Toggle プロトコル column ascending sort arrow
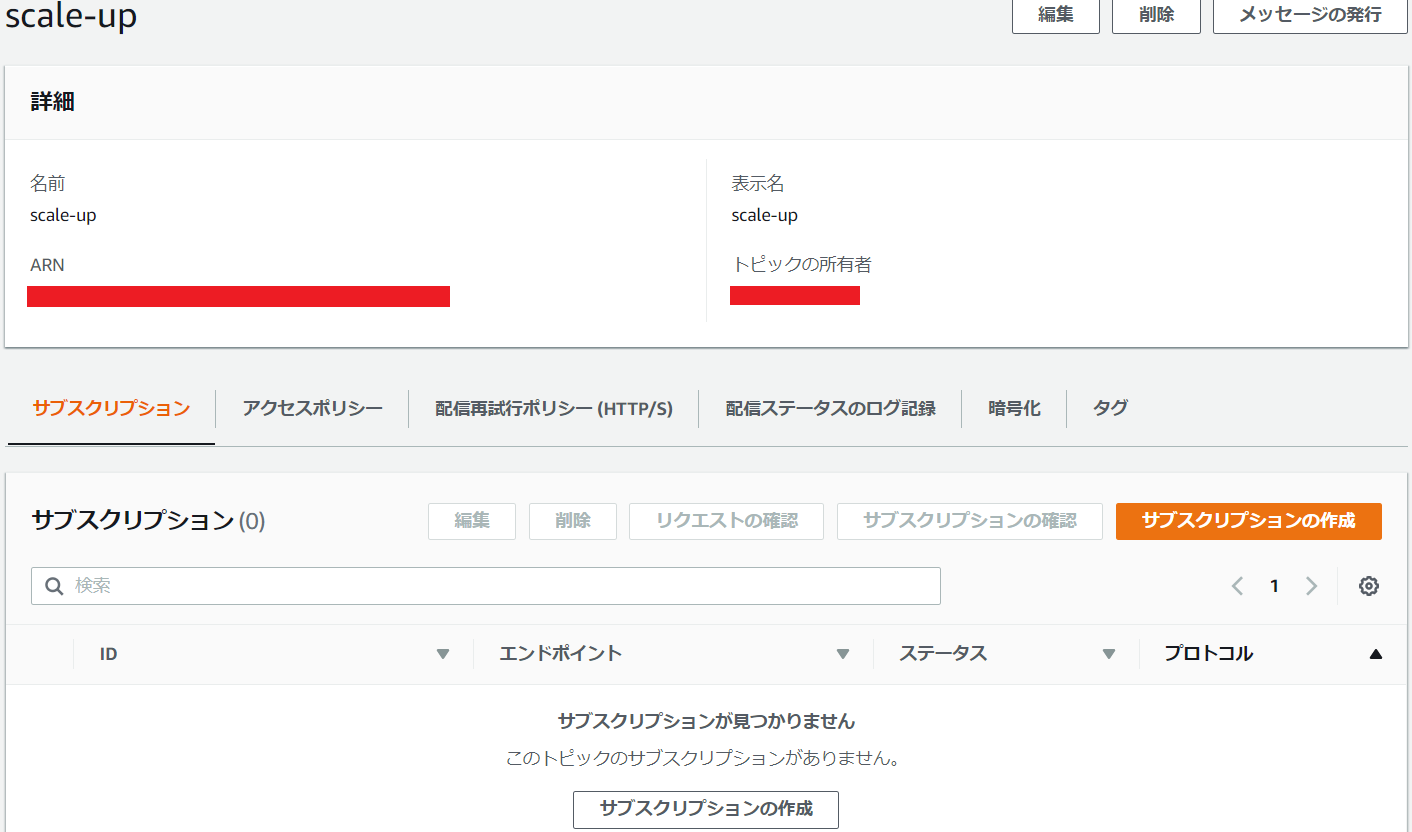This screenshot has height=832, width=1412. pyautogui.click(x=1375, y=654)
